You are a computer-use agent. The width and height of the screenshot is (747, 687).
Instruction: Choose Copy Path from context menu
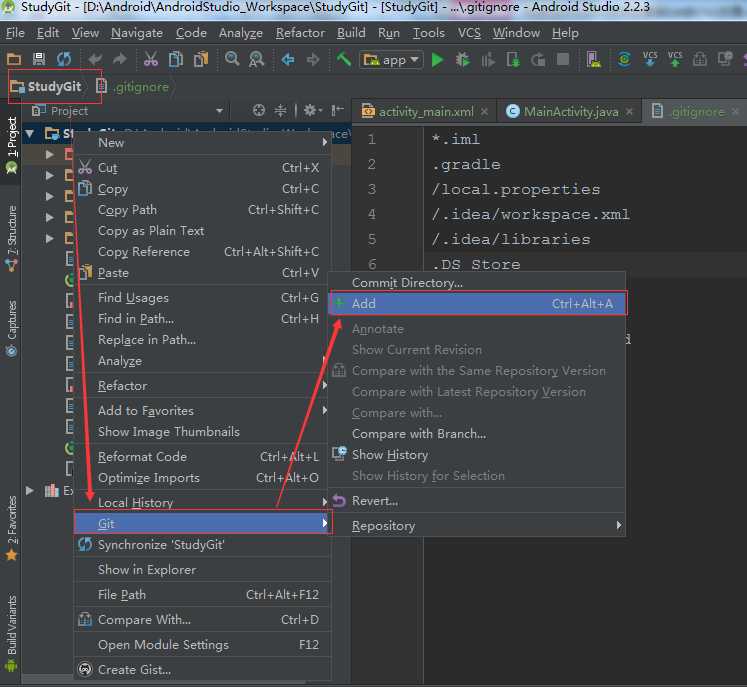coord(202,210)
